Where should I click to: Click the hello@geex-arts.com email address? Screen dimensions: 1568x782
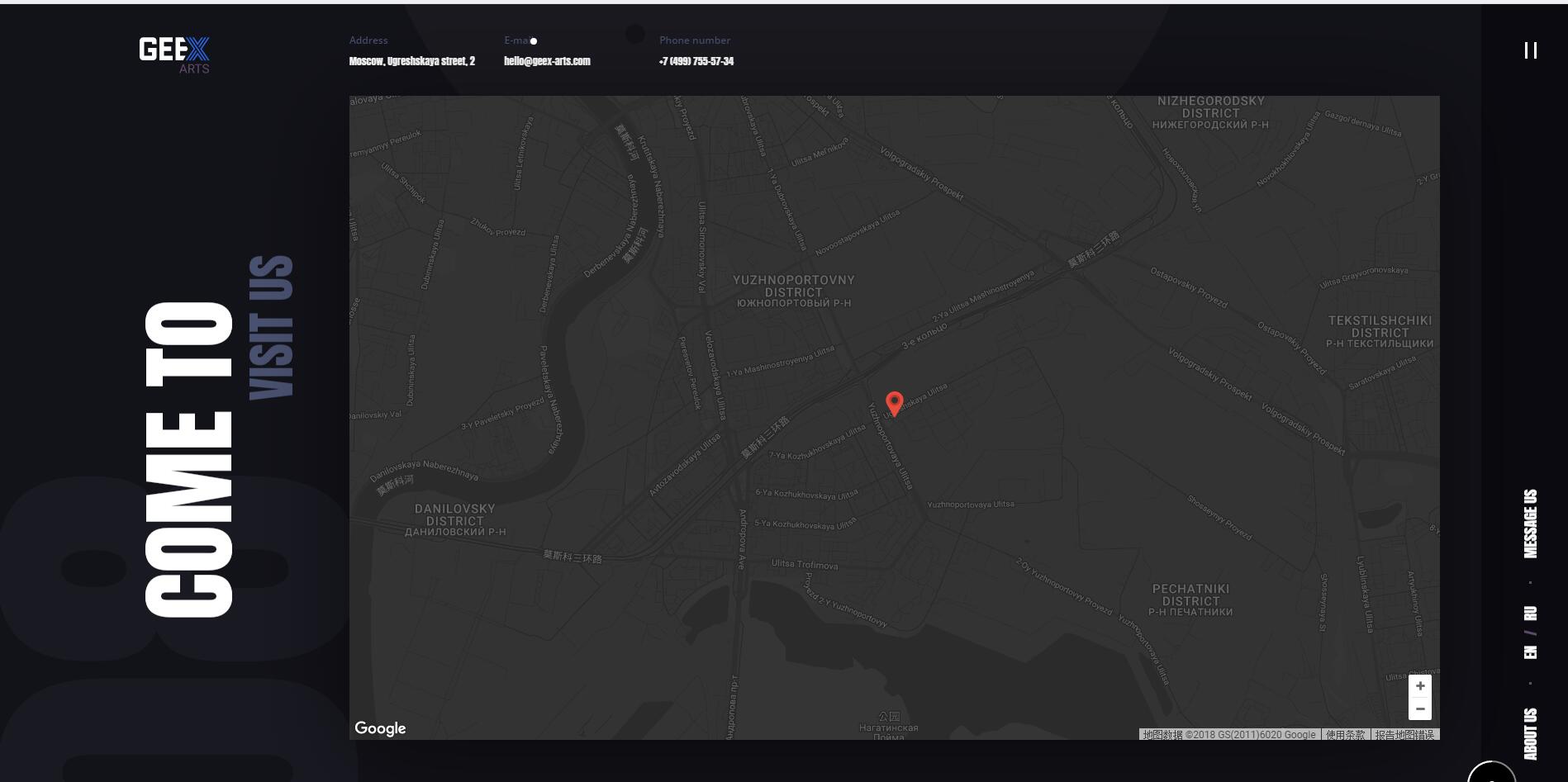tap(547, 61)
